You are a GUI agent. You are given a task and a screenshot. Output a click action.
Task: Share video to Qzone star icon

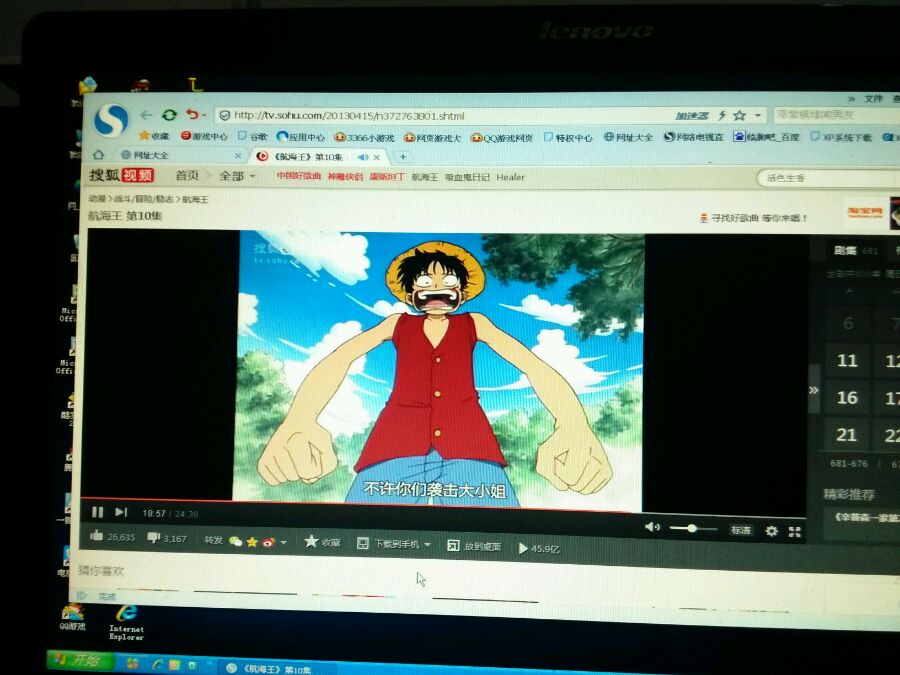tap(252, 541)
